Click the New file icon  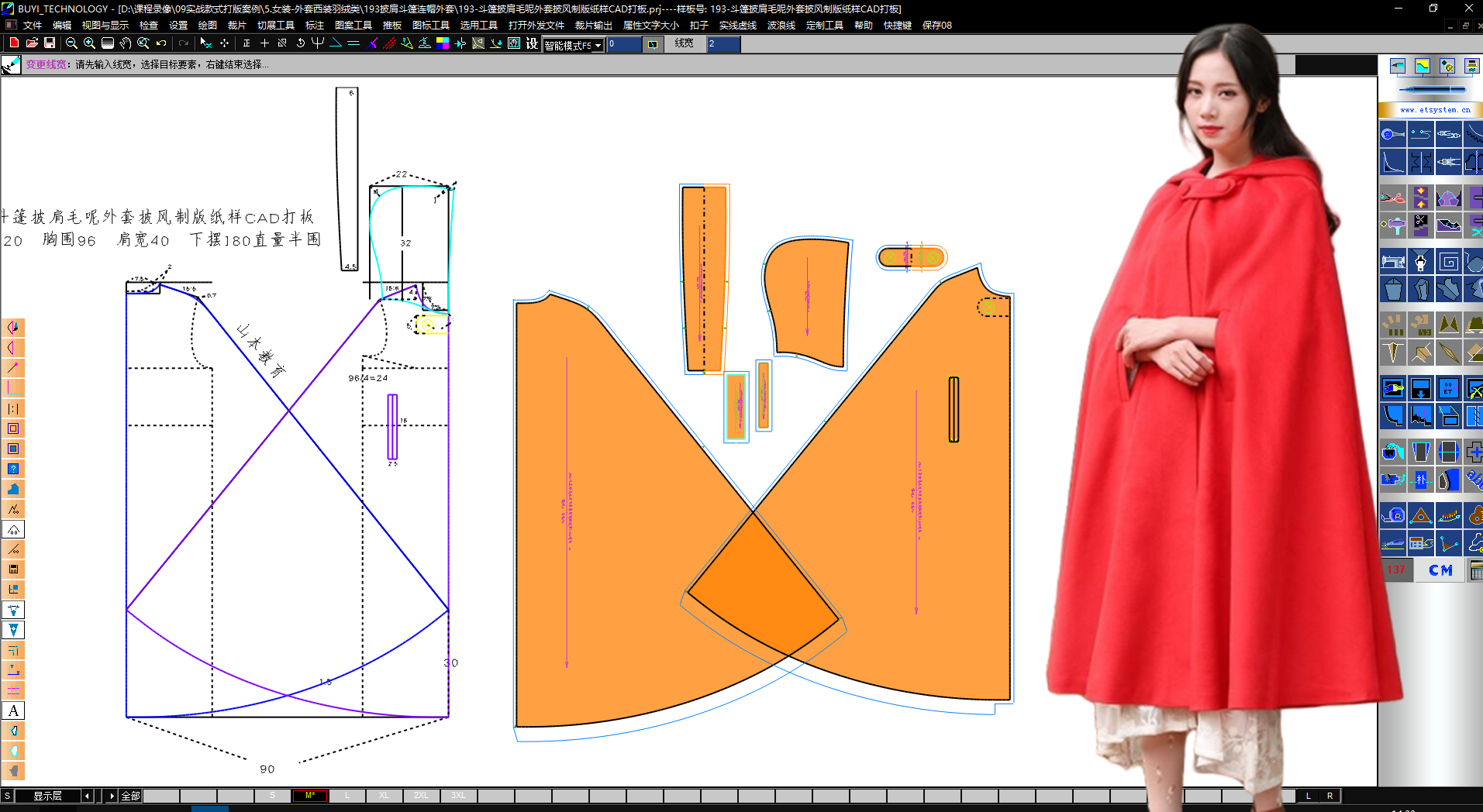[x=14, y=43]
